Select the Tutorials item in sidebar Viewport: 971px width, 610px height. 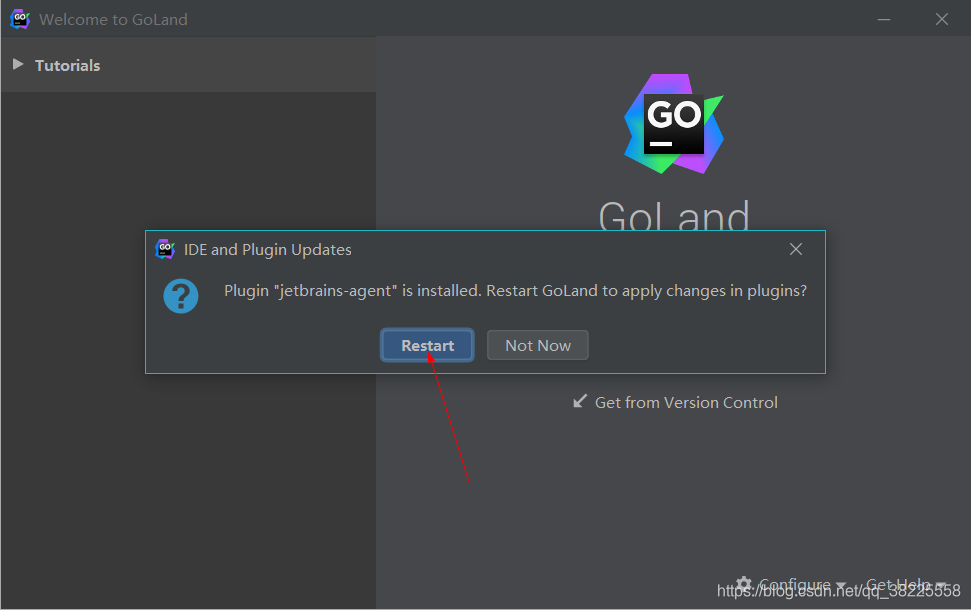(x=188, y=65)
